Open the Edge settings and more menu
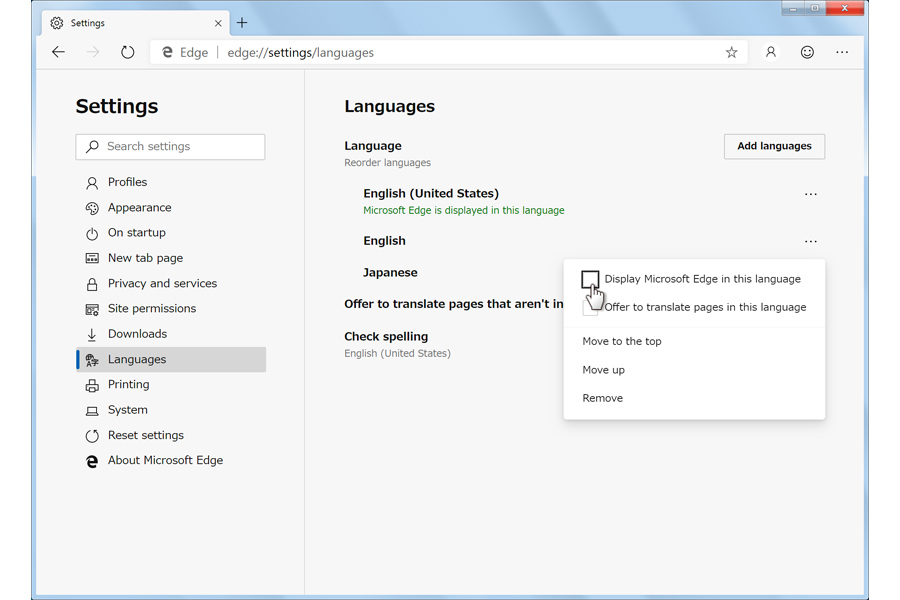This screenshot has height=600, width=900. tap(842, 52)
